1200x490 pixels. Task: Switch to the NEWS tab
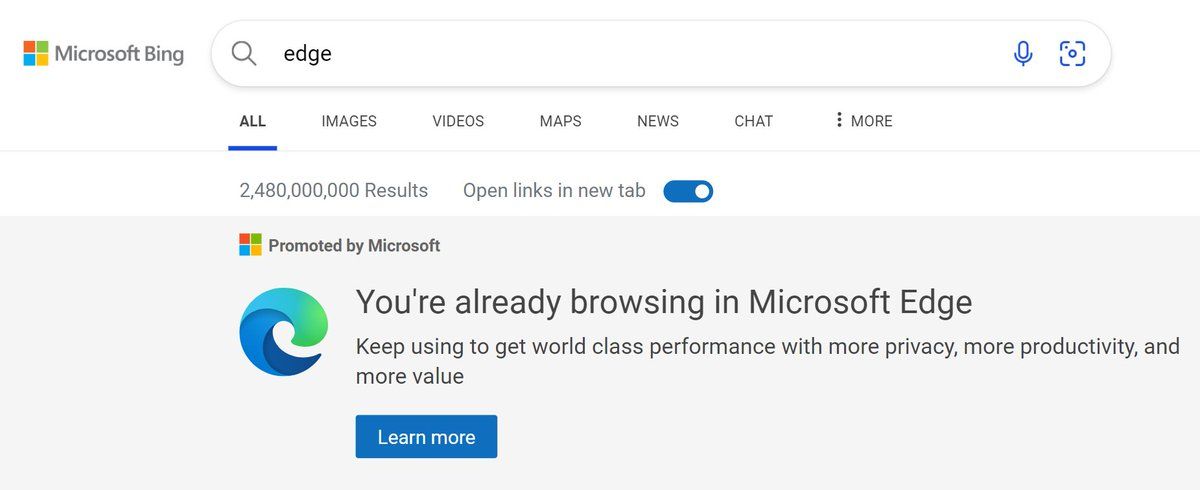pos(658,121)
